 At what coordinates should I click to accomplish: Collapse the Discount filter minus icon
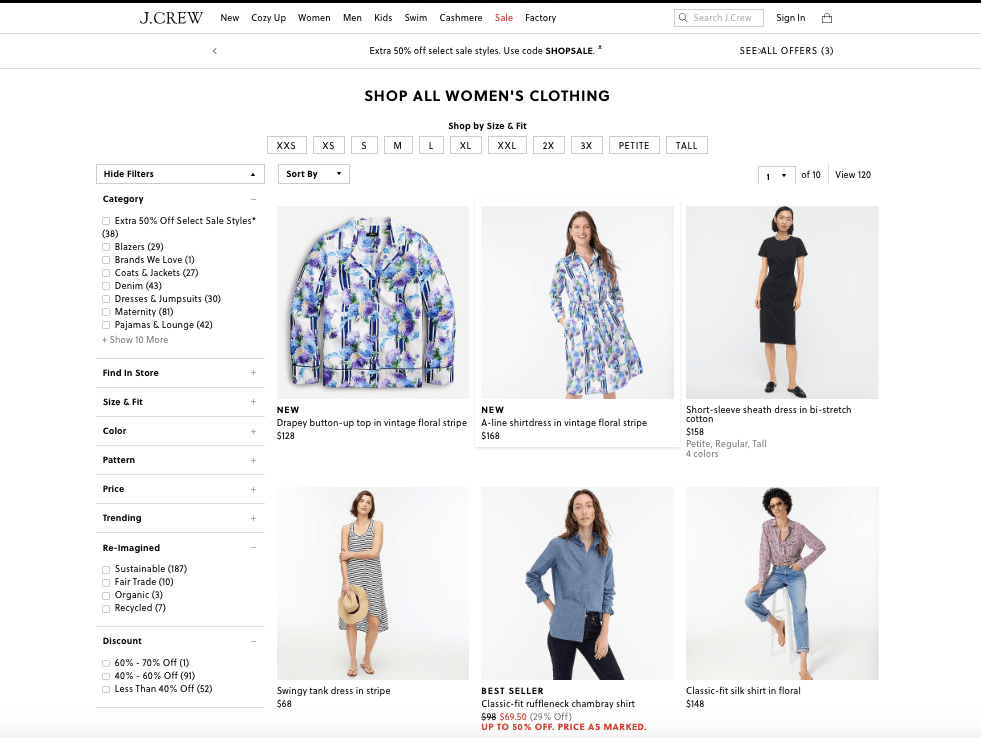tap(253, 641)
